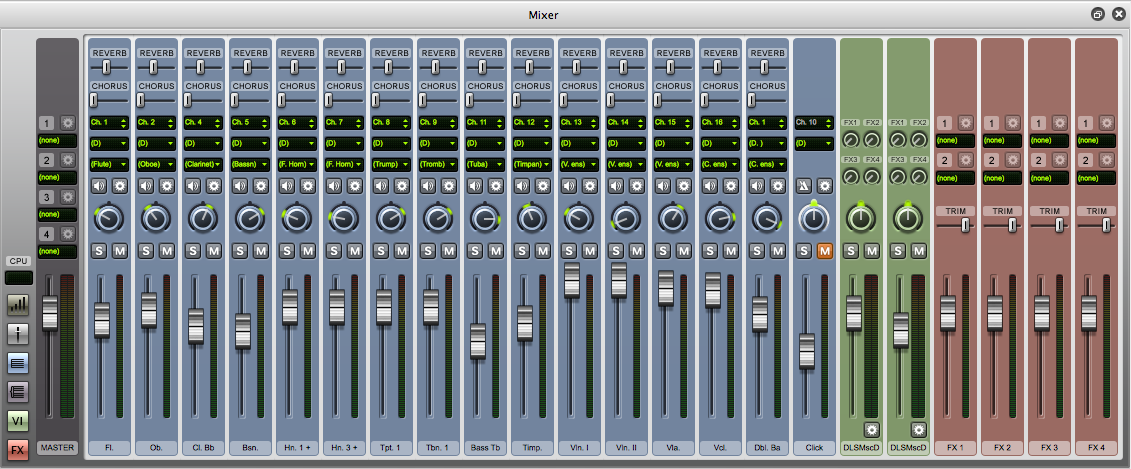Viewport: 1131px width, 469px height.
Task: Click the Bsn. channel volume fader handle
Action: click(243, 330)
